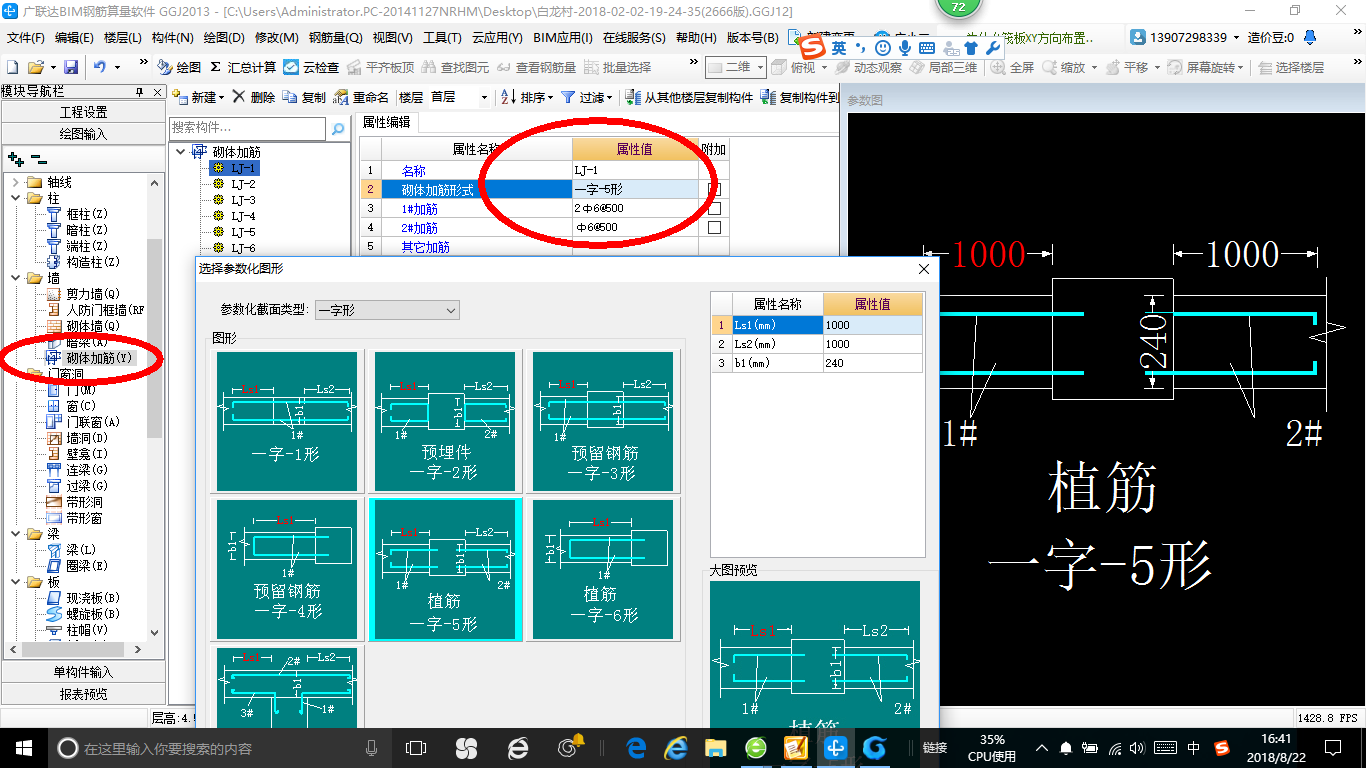Choose 植筋 一字-6形 shape thumbnail
This screenshot has height=768, width=1366.
pyautogui.click(x=603, y=569)
